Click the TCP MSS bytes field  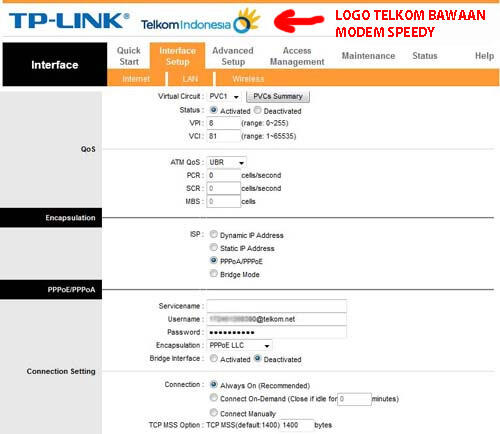tap(297, 425)
